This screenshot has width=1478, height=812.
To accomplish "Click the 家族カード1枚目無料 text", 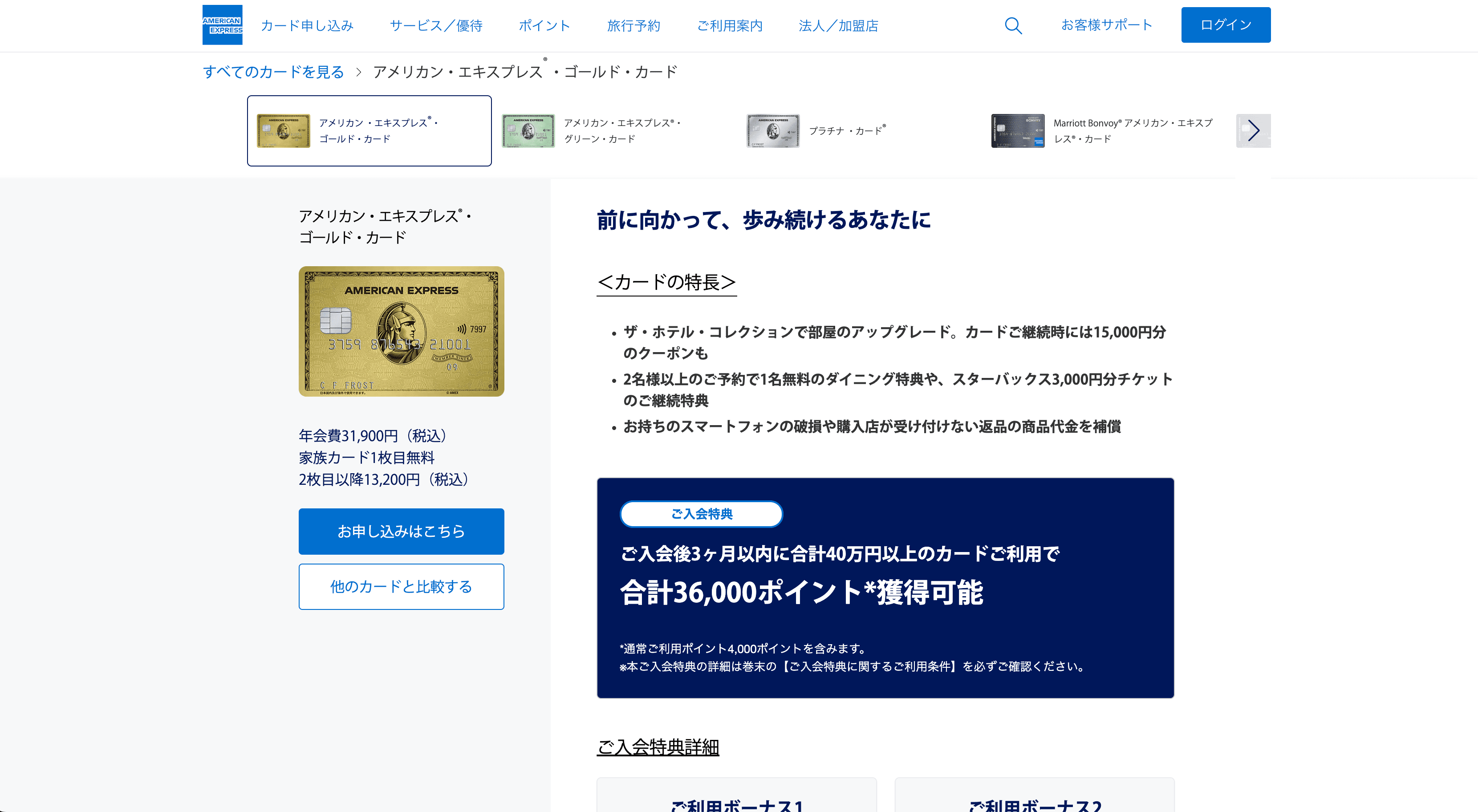I will (x=367, y=458).
